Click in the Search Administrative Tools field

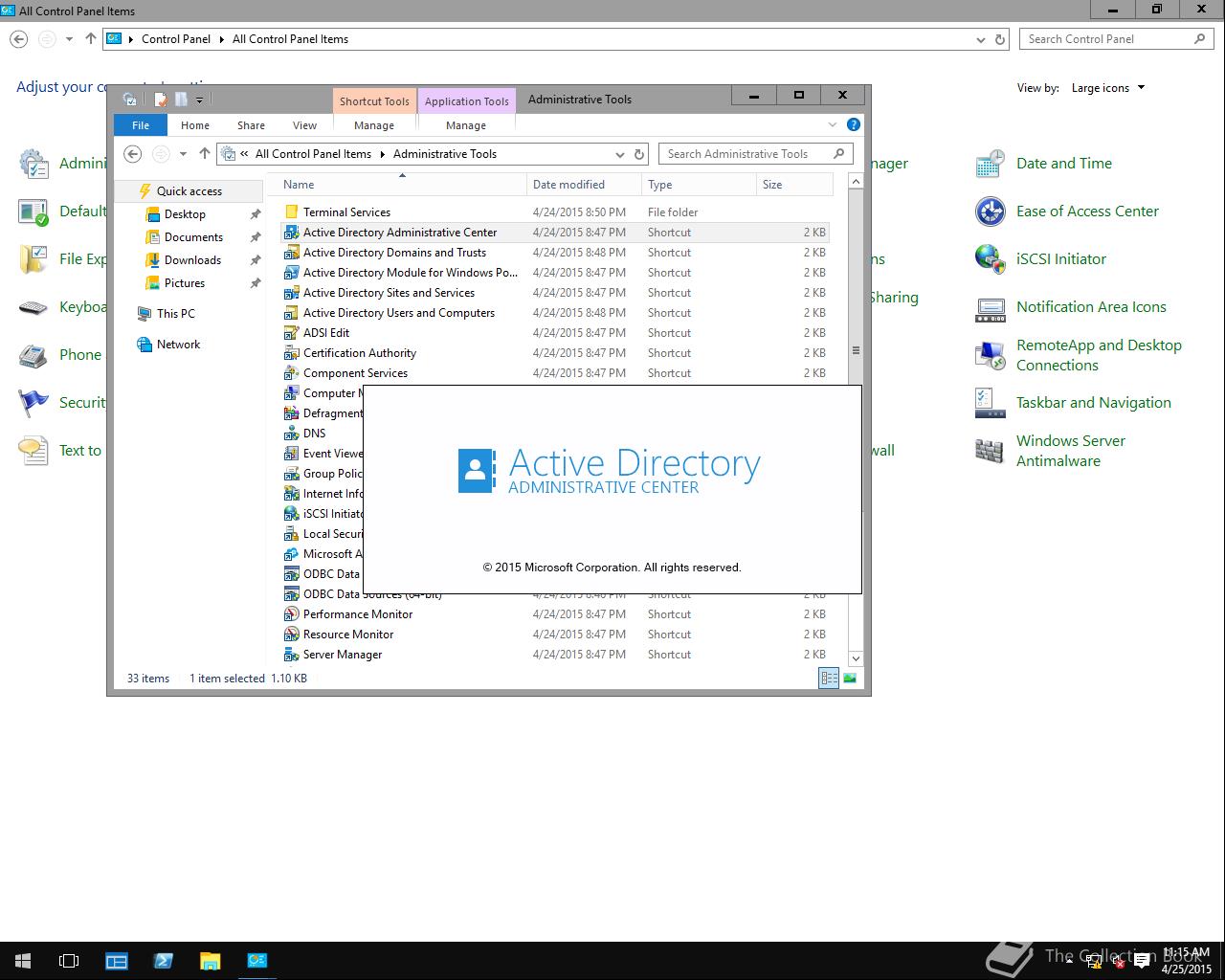[754, 154]
